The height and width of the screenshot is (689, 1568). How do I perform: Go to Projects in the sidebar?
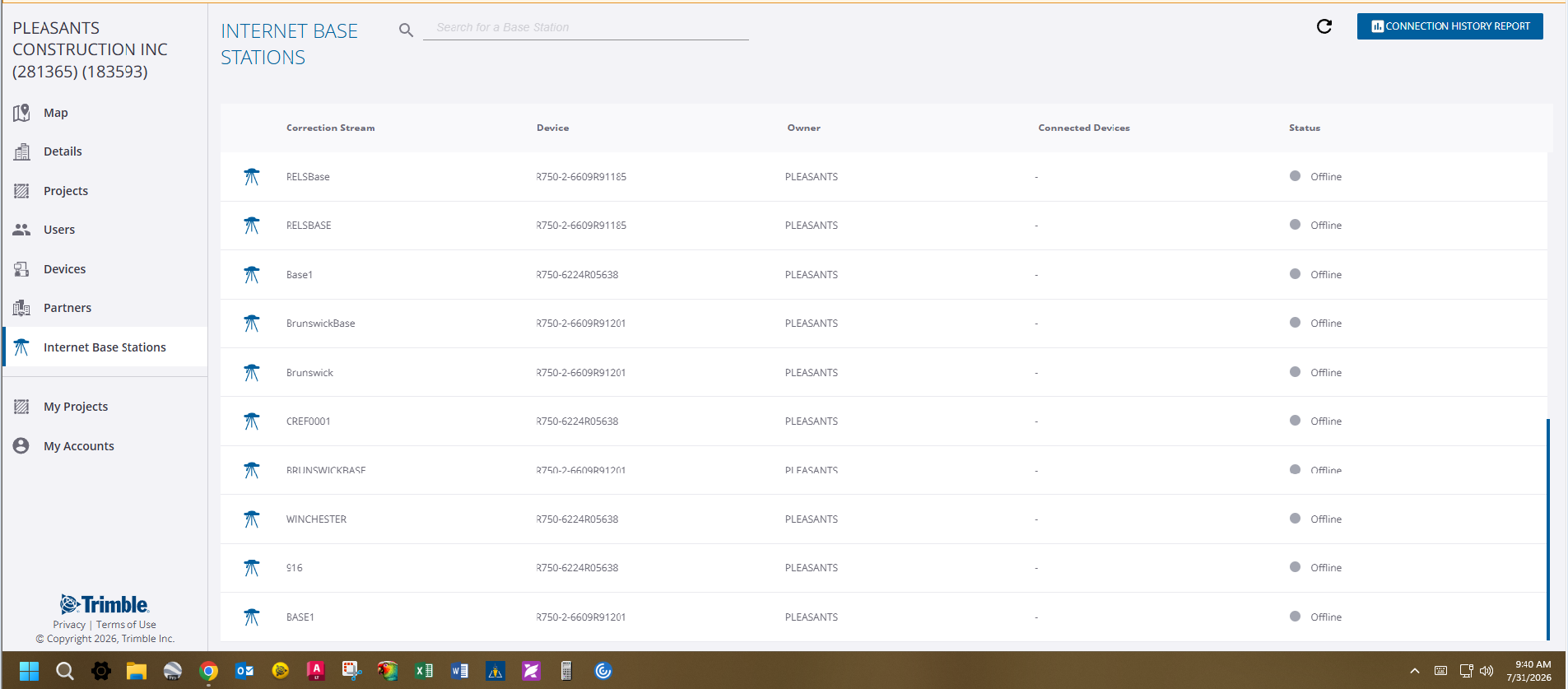66,191
